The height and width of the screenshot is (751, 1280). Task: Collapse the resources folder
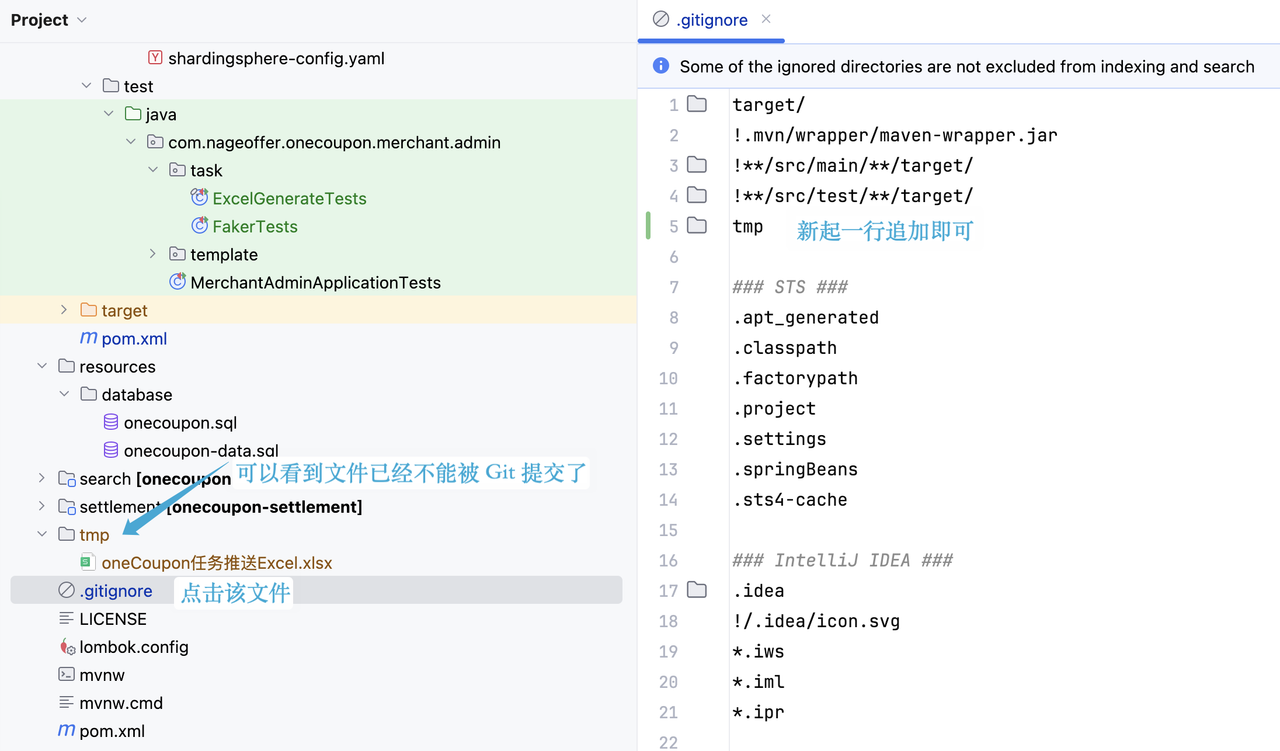pyautogui.click(x=42, y=366)
